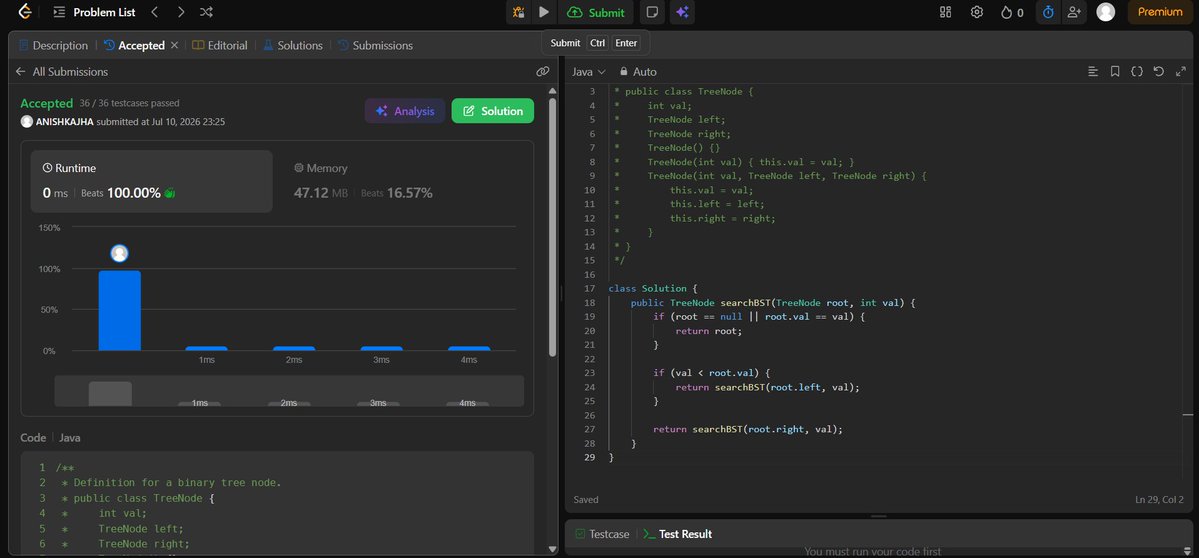Click 'return root;' on line 20
This screenshot has height=558, width=1199.
click(709, 331)
